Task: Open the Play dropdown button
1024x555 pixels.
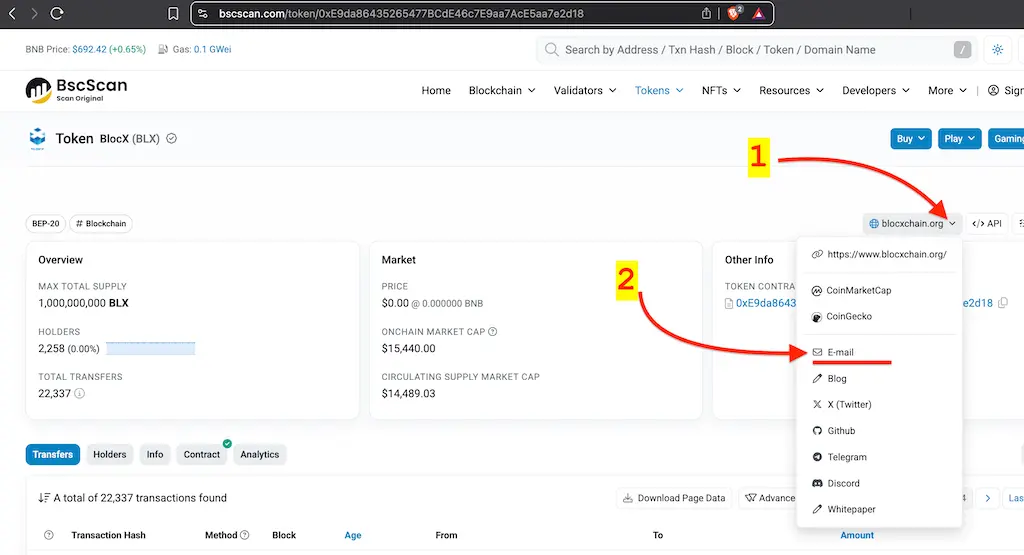Action: coord(959,138)
